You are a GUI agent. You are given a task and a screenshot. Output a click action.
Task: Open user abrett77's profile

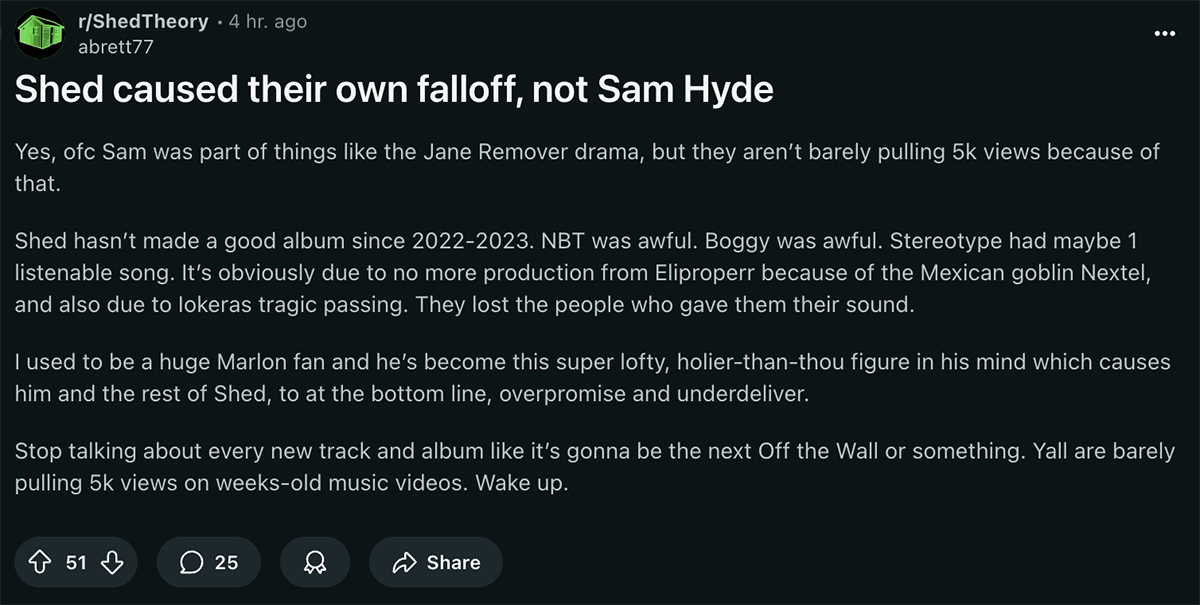tap(115, 45)
